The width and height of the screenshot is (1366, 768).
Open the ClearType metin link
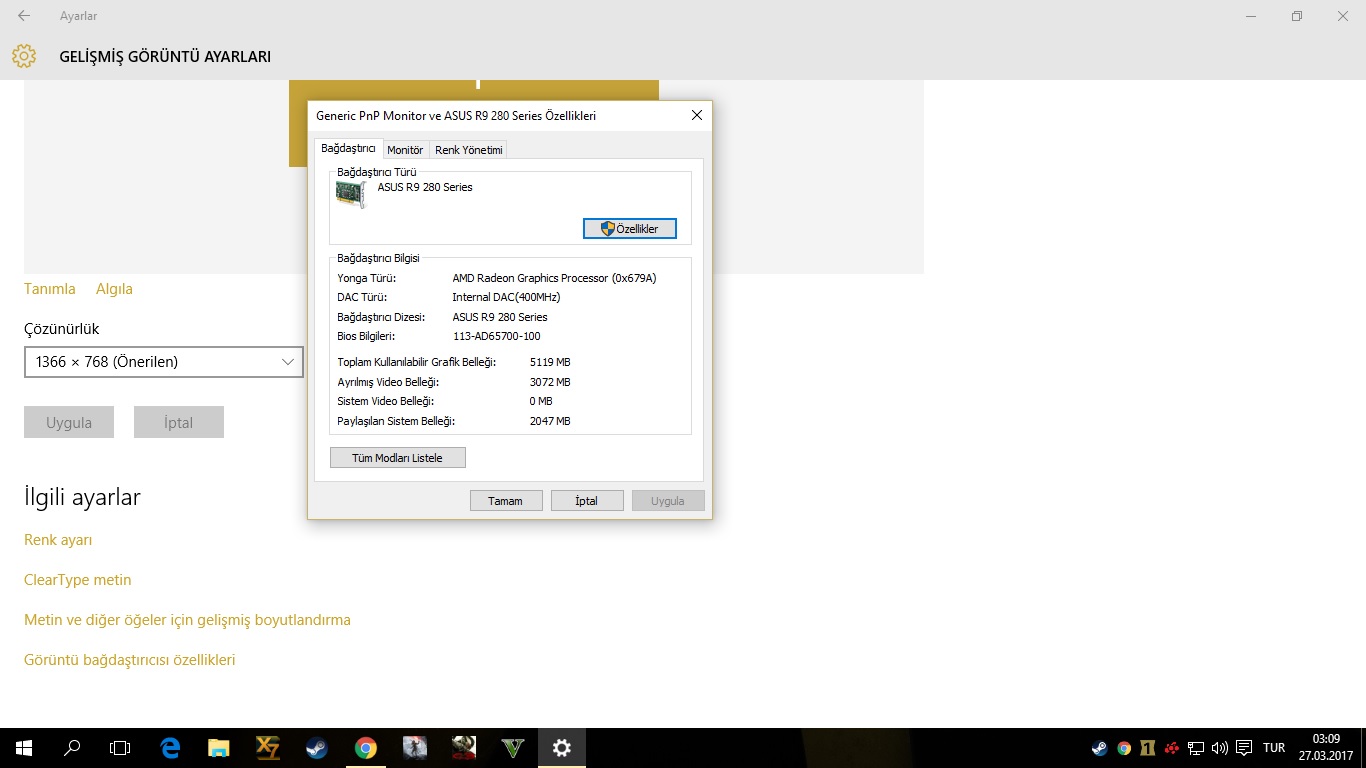click(78, 580)
